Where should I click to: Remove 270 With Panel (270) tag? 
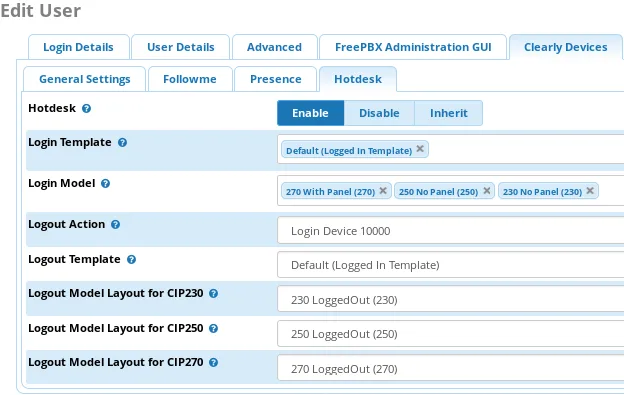pyautogui.click(x=383, y=191)
